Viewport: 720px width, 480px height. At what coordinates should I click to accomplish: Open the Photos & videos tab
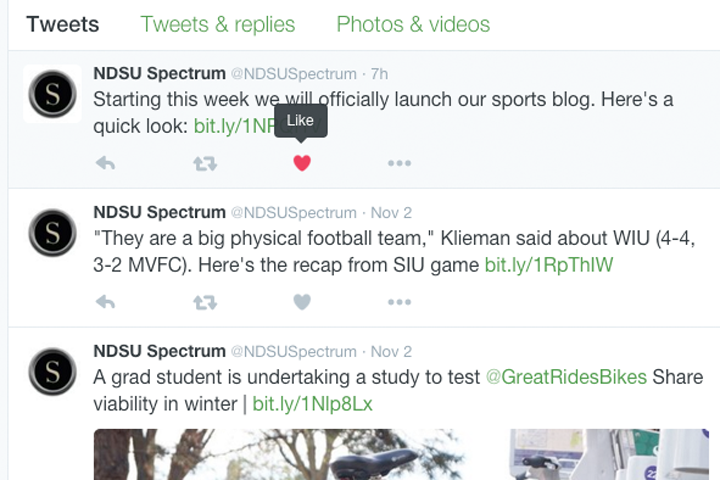413,24
